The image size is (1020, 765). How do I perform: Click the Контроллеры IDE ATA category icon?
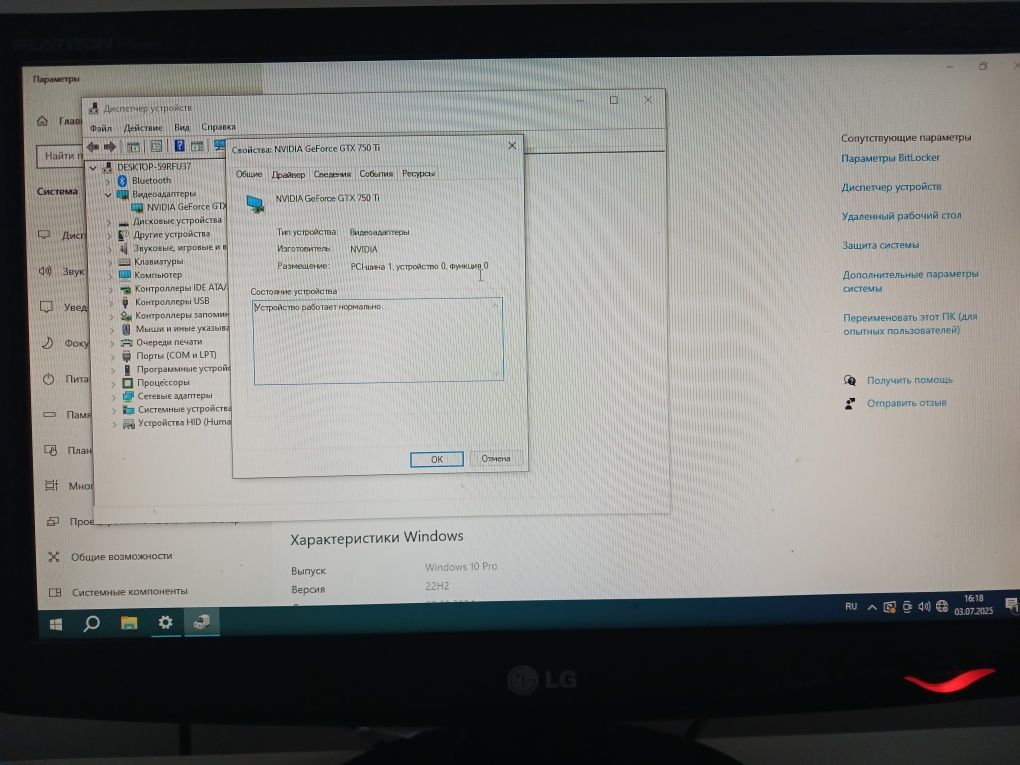point(126,288)
